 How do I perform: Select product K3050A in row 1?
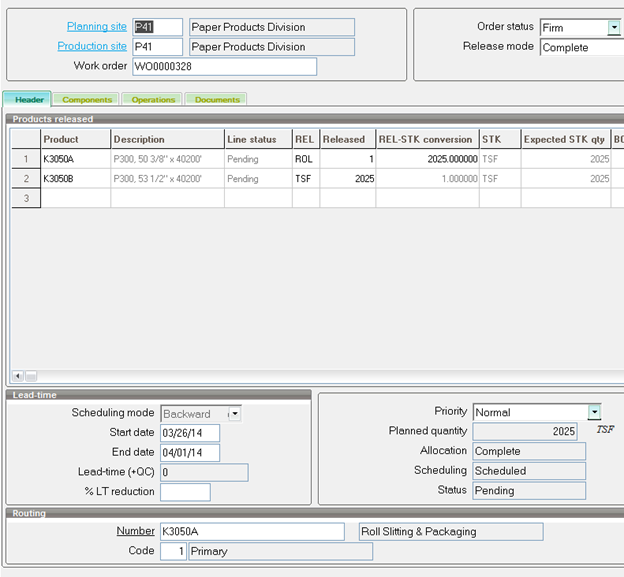pyautogui.click(x=75, y=159)
